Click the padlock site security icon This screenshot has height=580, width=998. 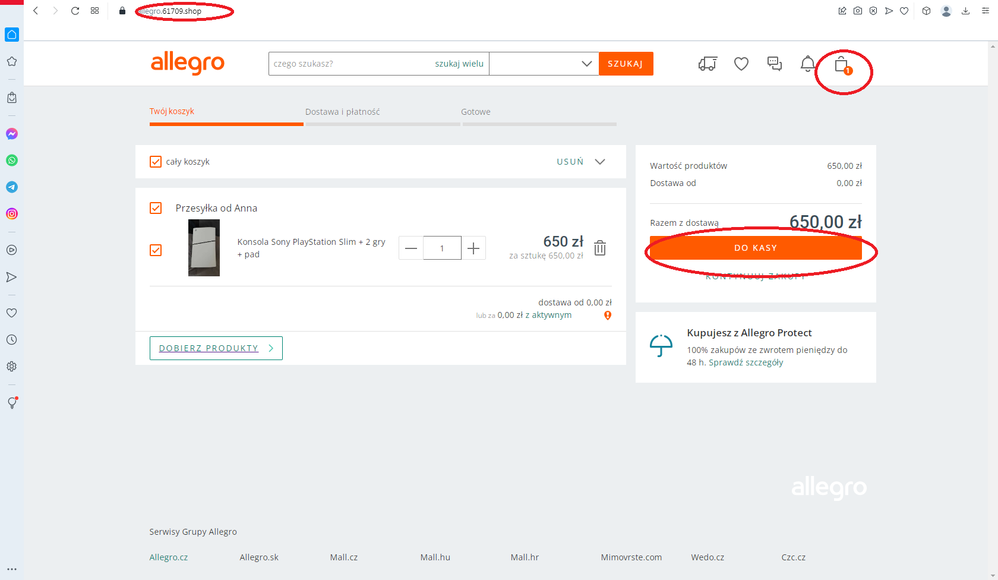pos(122,11)
